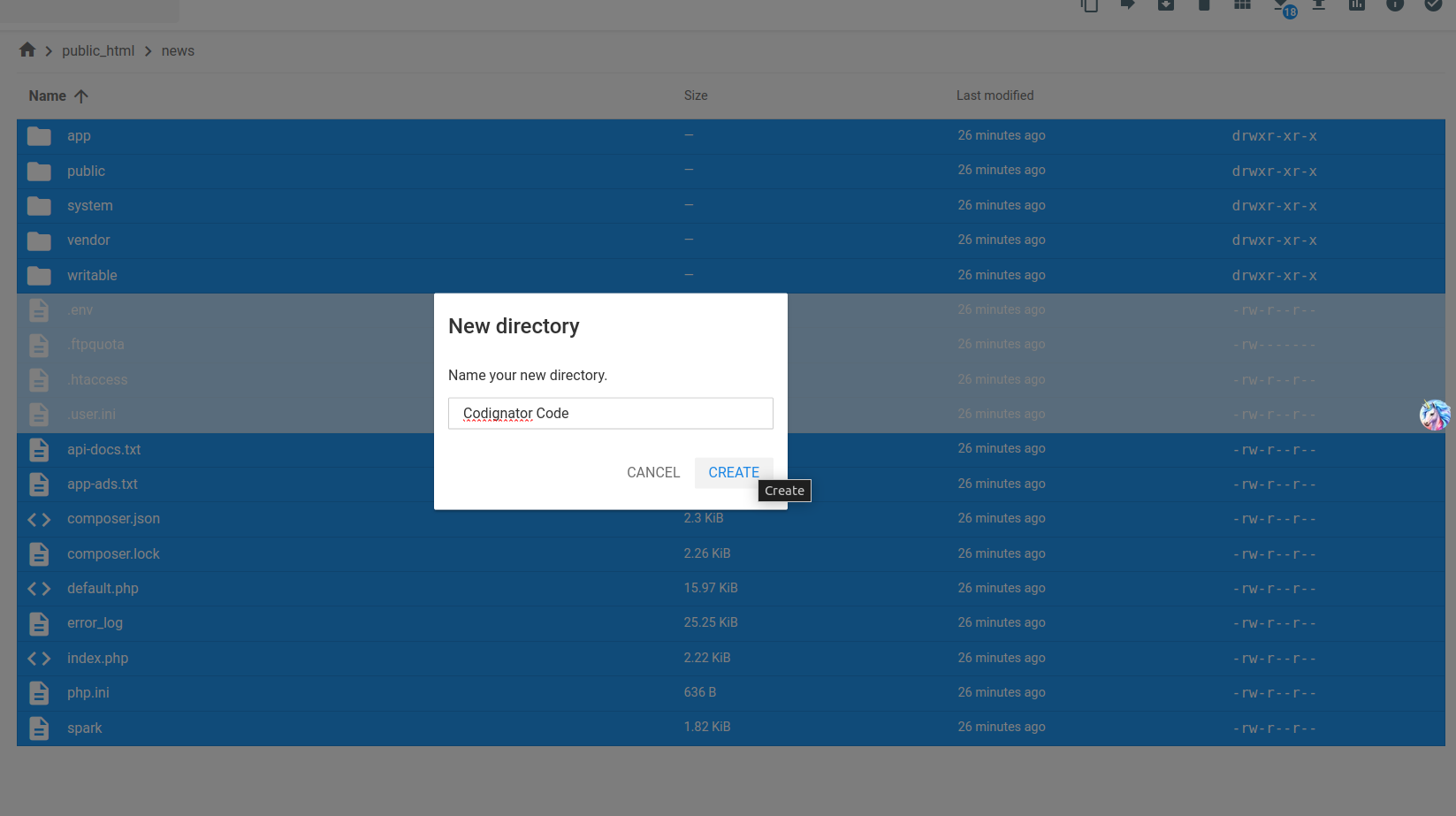The image size is (1456, 816).
Task: Toggle the select multiple checkmark icon
Action: (x=1433, y=5)
